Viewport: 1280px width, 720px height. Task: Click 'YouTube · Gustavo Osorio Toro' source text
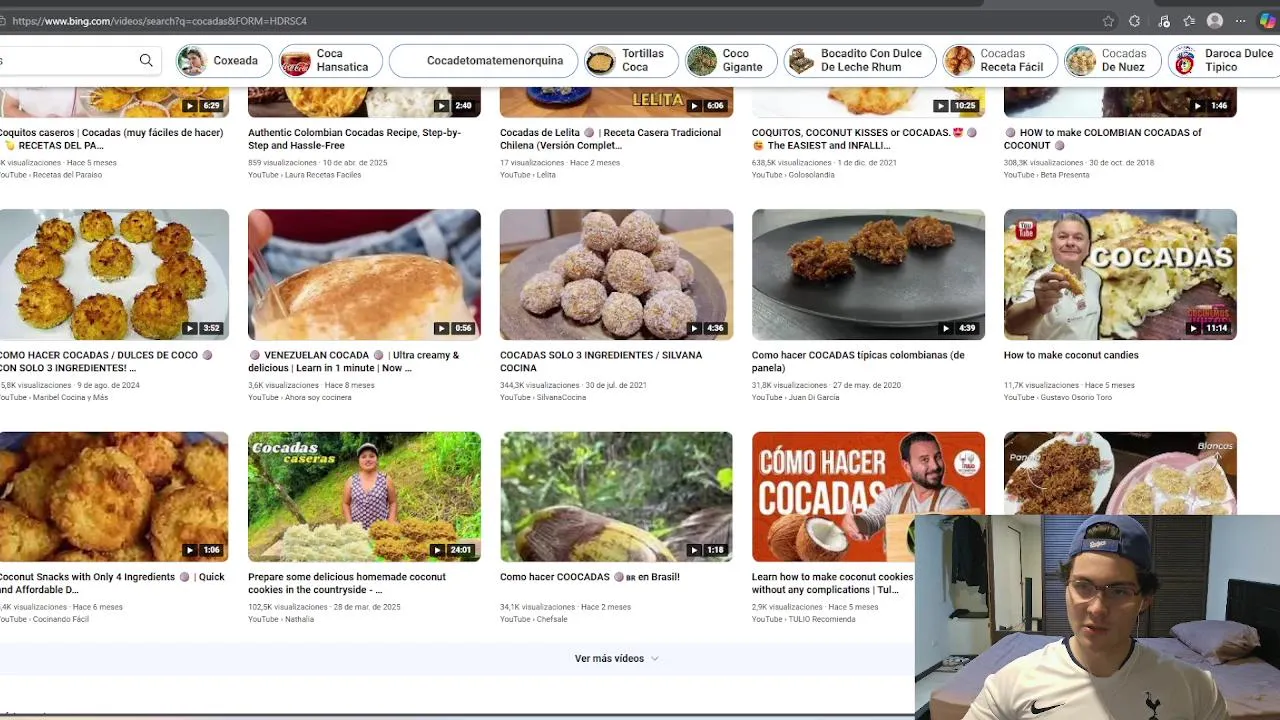pos(1058,398)
